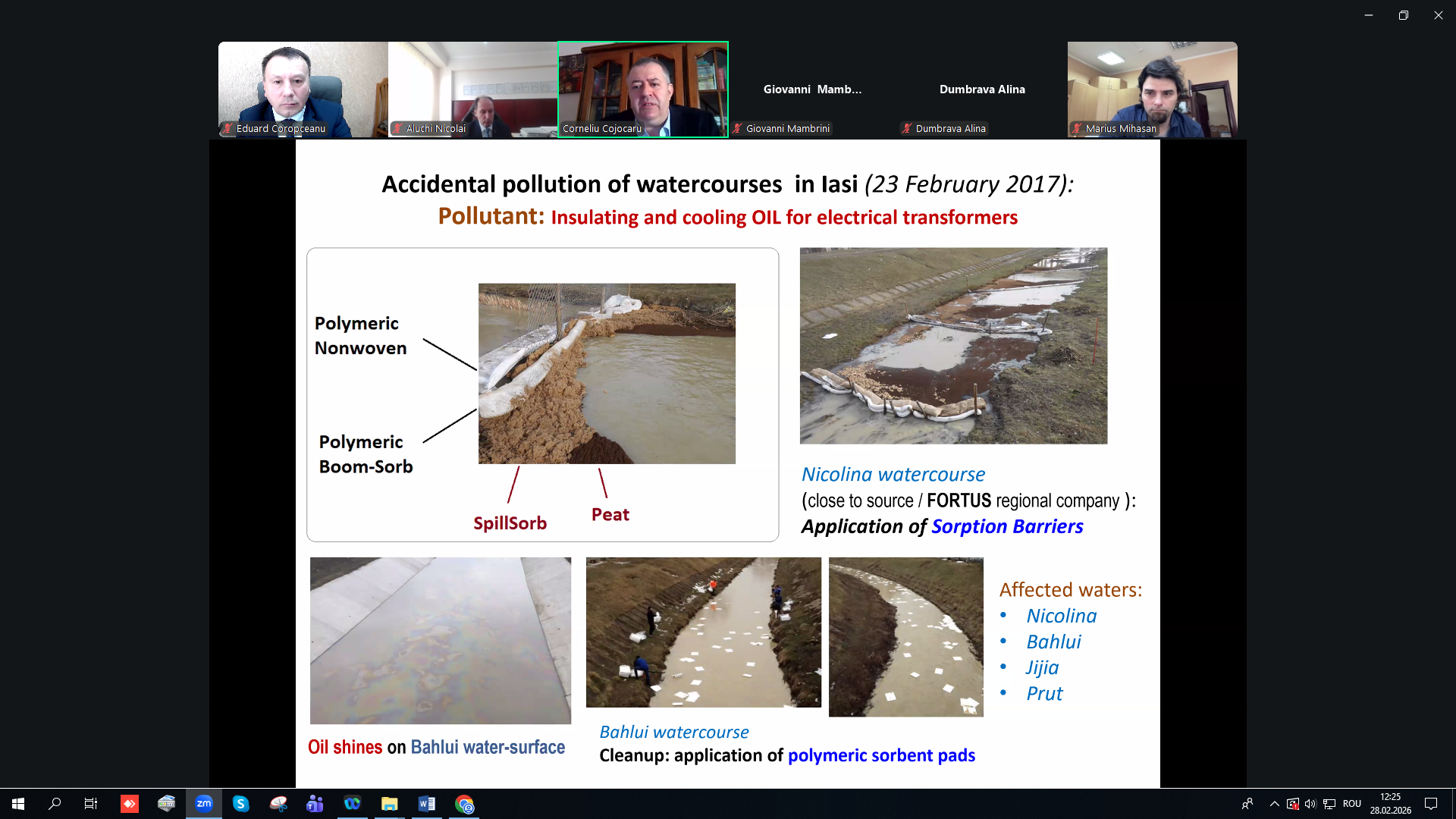Screen dimensions: 1456x819
Task: Open Skype from the taskbar
Action: click(241, 804)
